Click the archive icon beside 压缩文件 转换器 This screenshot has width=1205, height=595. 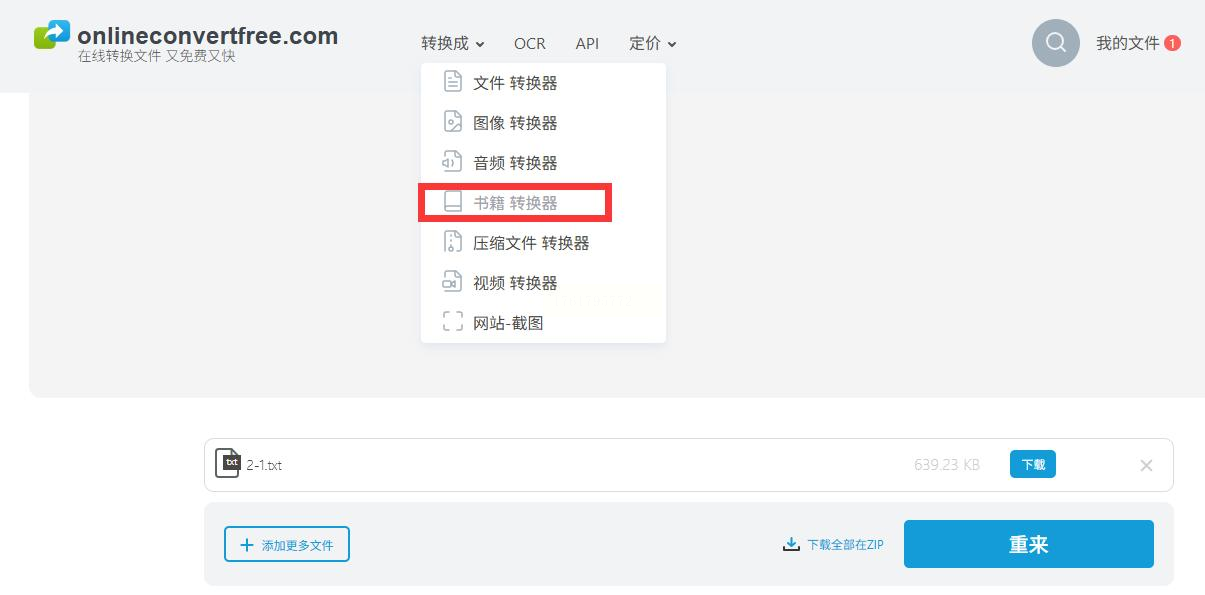[453, 242]
